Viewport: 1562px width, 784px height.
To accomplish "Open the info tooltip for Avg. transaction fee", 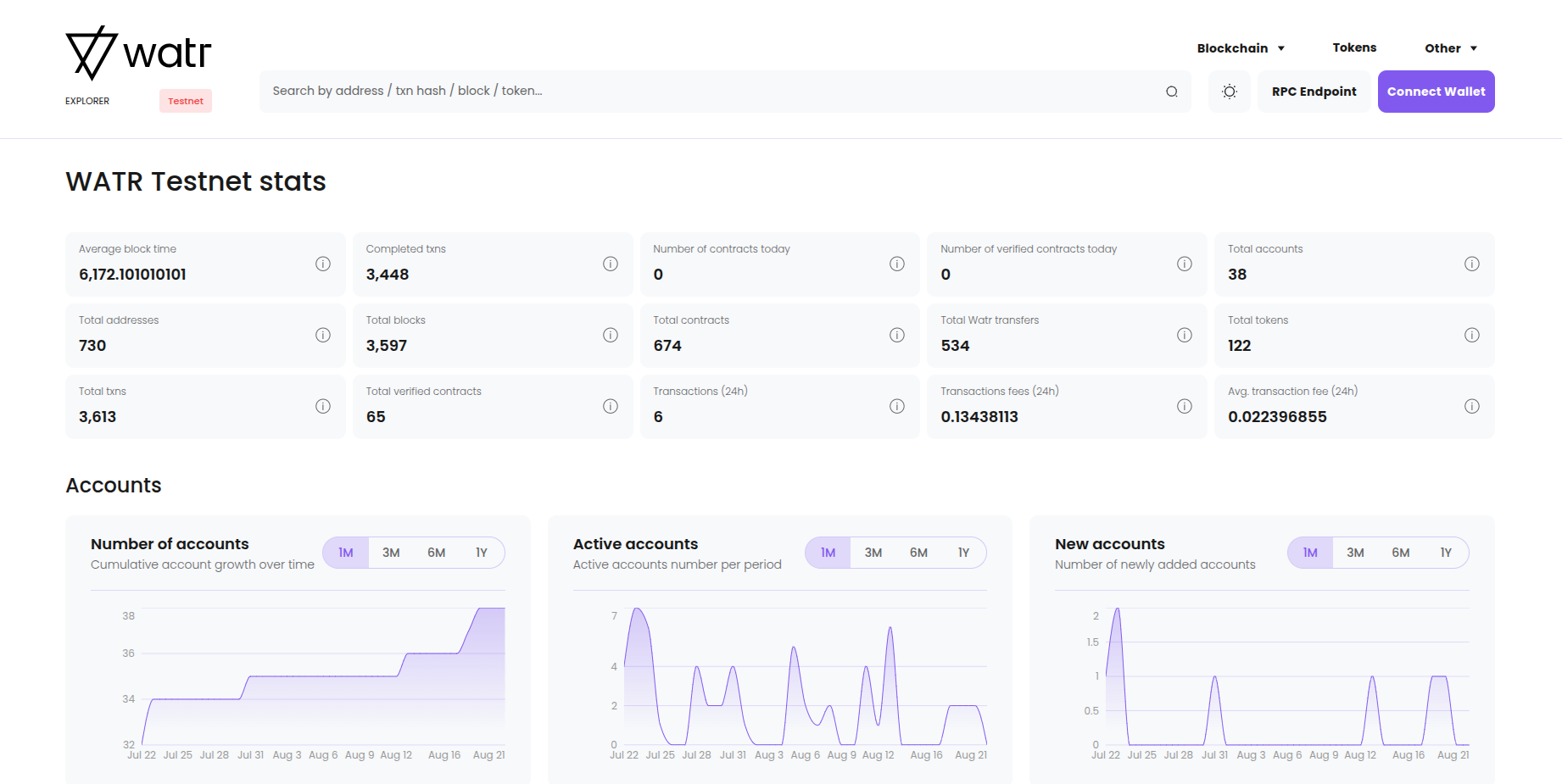I will (x=1472, y=406).
